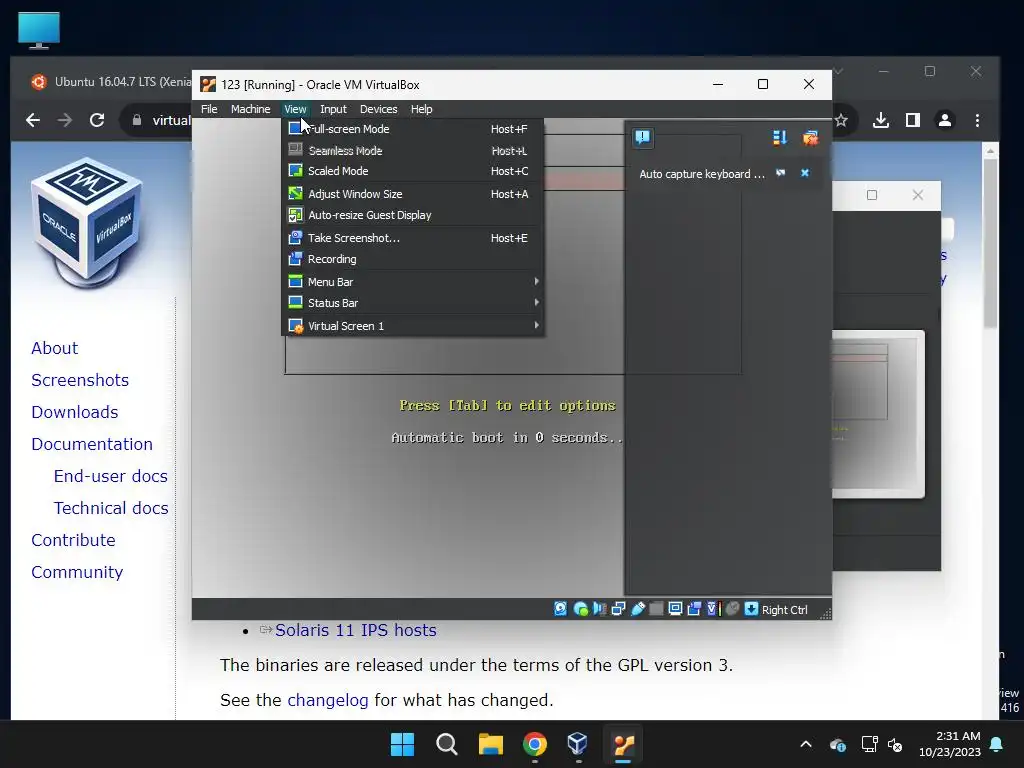Click the mouse integration status icon
Image resolution: width=1024 pixels, height=768 pixels.
(732, 609)
